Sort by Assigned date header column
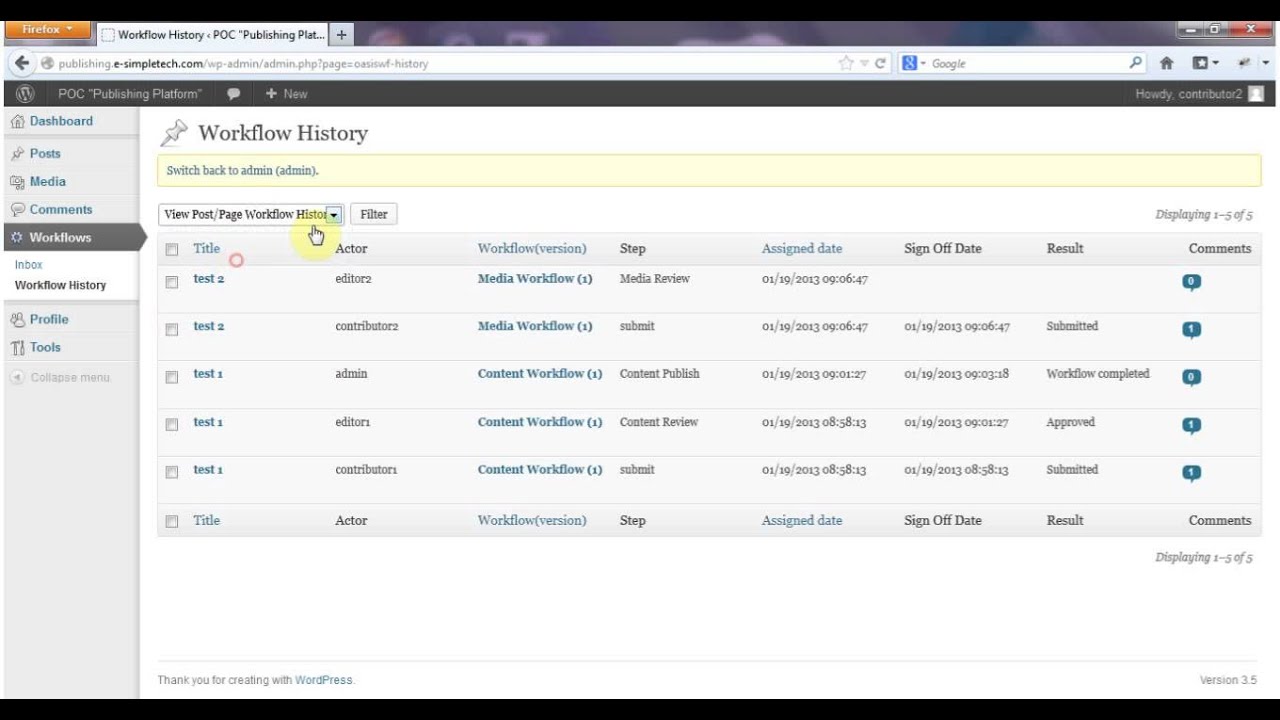The width and height of the screenshot is (1280, 720). point(802,249)
